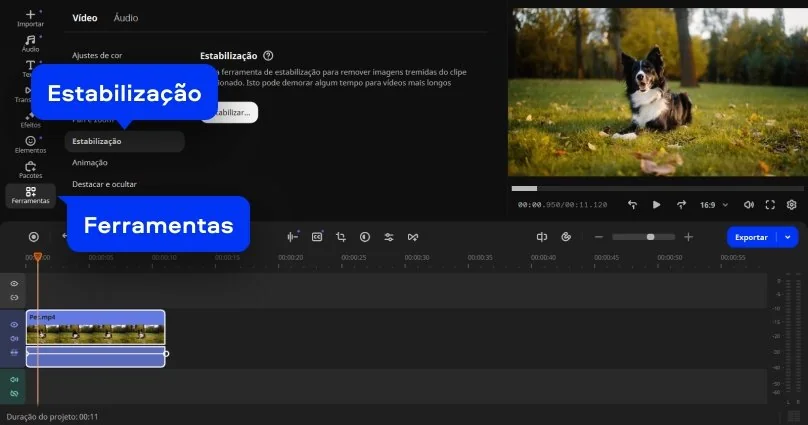
Task: Expand the Exportar options arrow
Action: tap(789, 237)
